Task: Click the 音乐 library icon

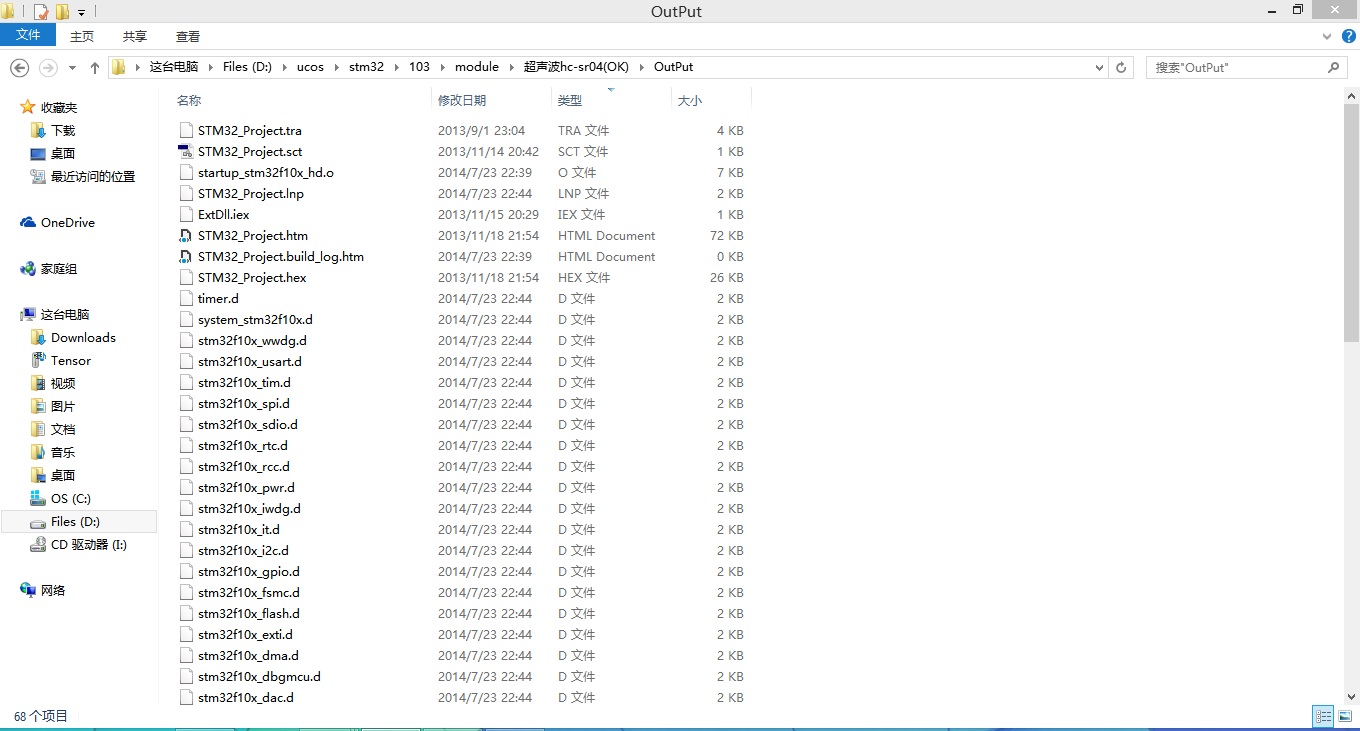Action: (x=38, y=452)
